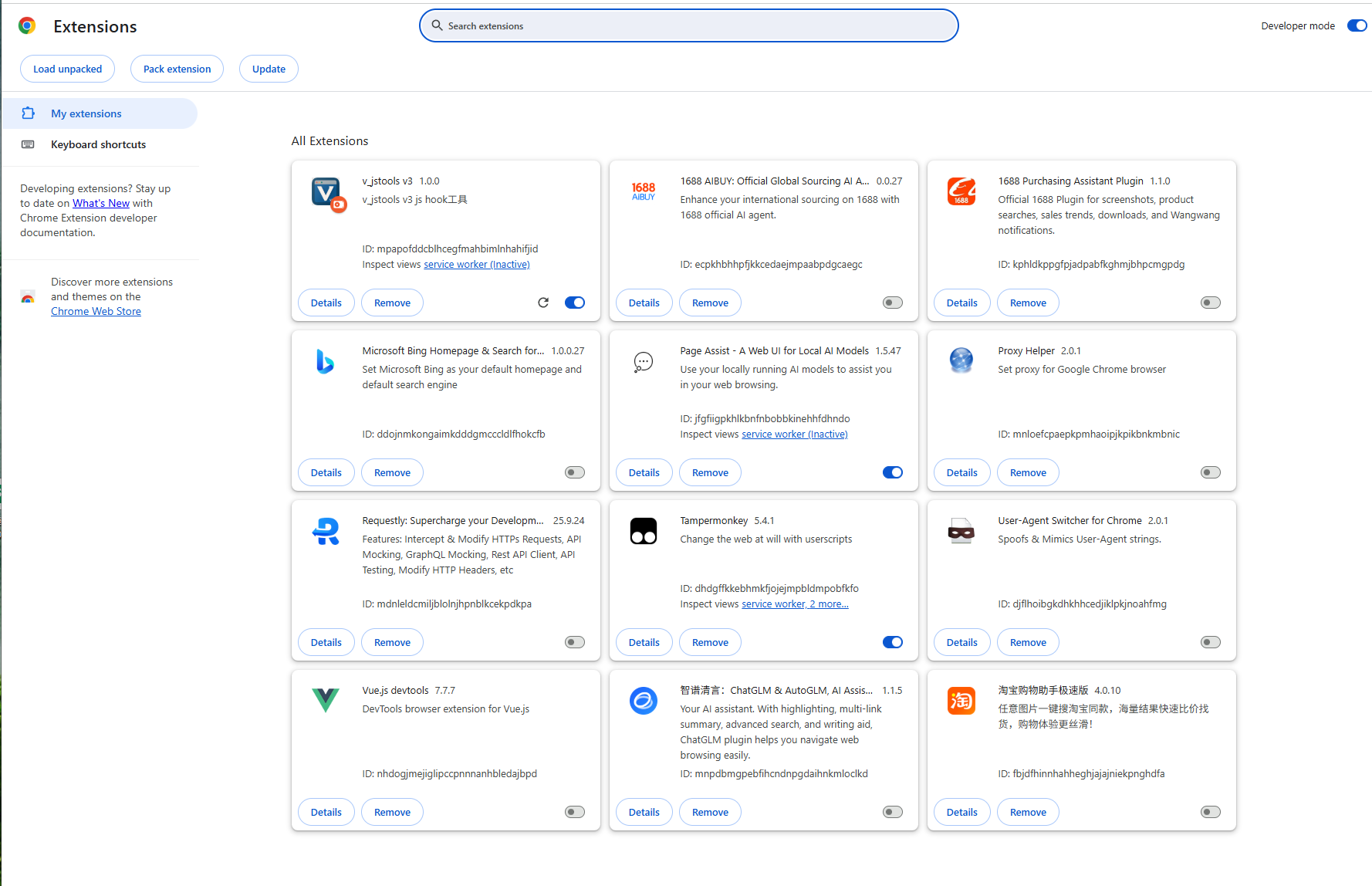Inspect v_jstools service worker (Inactive)
Screen dimensions: 1372x886
[x=477, y=264]
